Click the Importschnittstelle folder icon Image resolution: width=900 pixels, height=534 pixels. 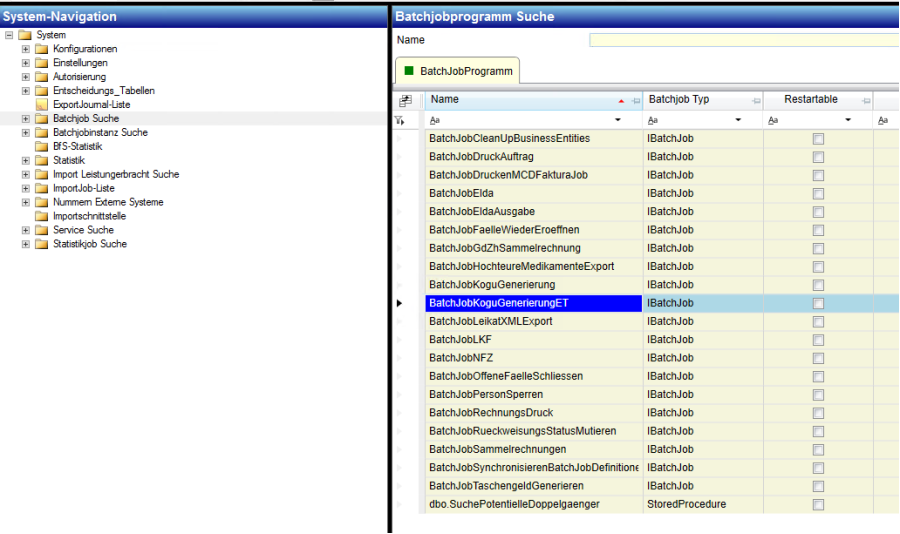[x=42, y=216]
